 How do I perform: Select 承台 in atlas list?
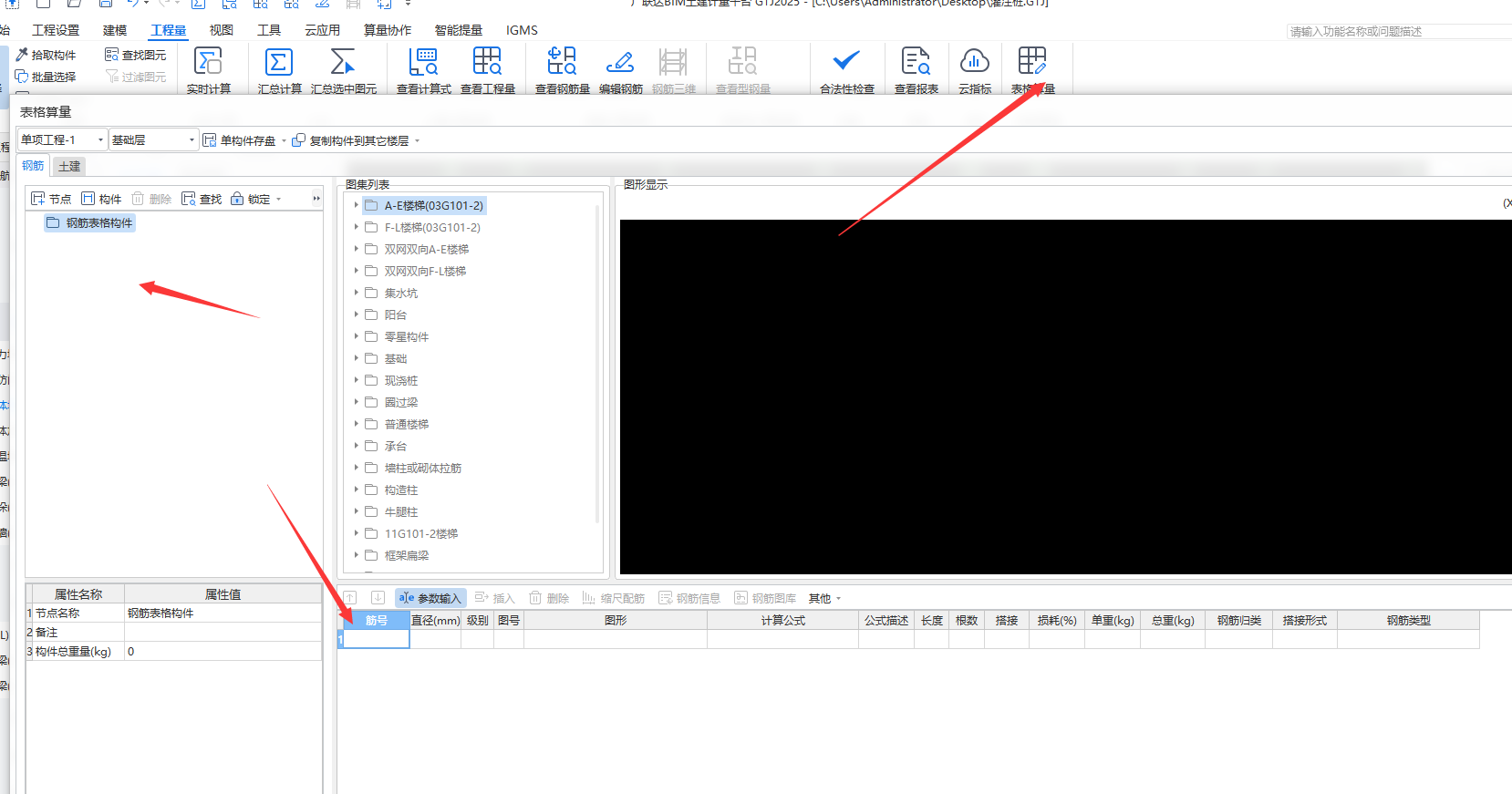tap(395, 446)
